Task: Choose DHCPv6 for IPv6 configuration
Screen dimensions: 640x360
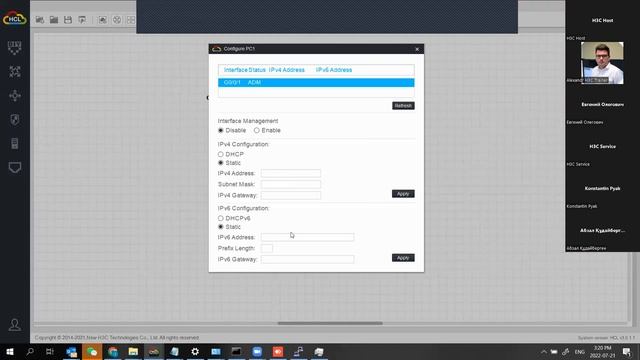Action: click(221, 218)
